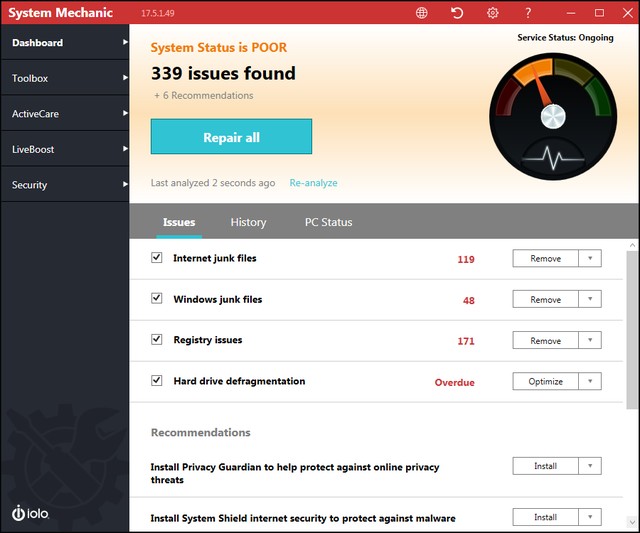This screenshot has width=640, height=533.
Task: Click the Re-analyze link
Action: click(313, 183)
